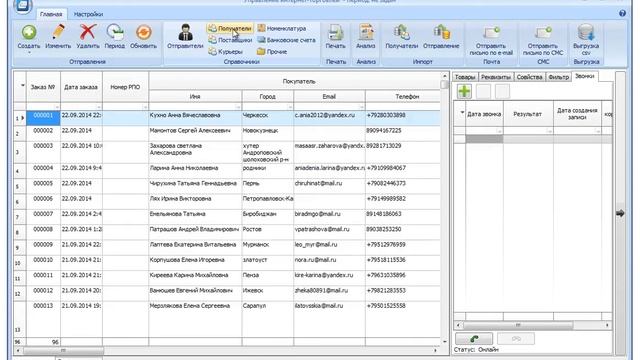Open the Создать dropdown arrow below it
The height and width of the screenshot is (360, 640).
pos(29,52)
